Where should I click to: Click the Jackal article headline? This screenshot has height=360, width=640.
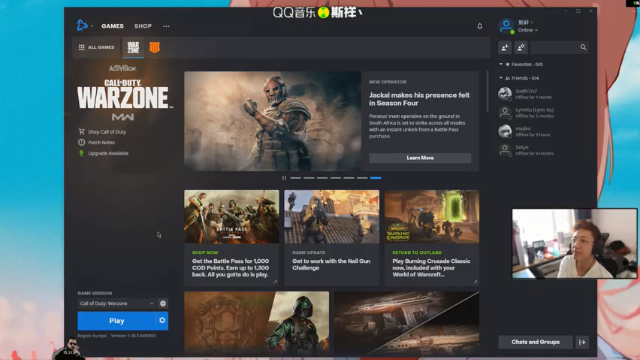click(419, 99)
